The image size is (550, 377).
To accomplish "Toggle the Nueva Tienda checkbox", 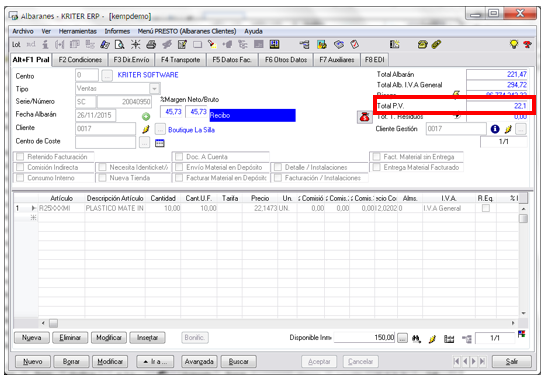I will [102, 178].
